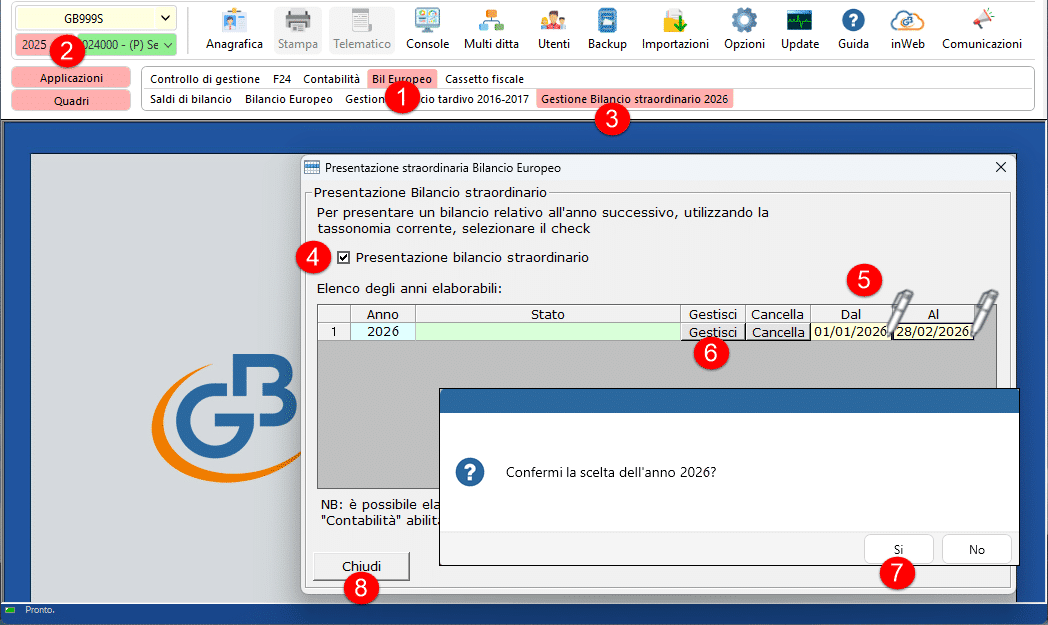Switch to Contabilità tab
This screenshot has height=625, width=1048.
pos(331,79)
